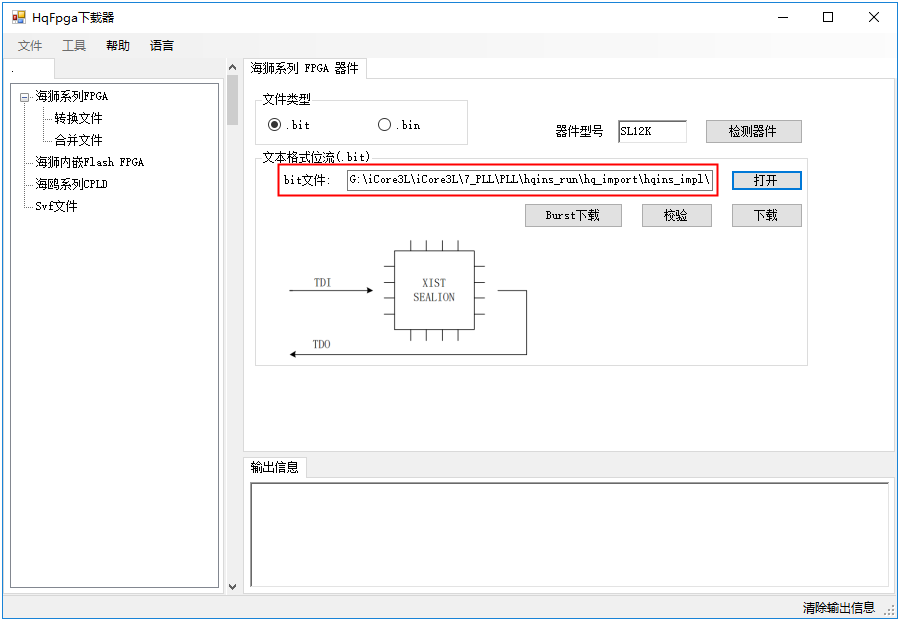Click the bit file path input field
Image resolution: width=900 pixels, height=621 pixels.
coord(530,180)
